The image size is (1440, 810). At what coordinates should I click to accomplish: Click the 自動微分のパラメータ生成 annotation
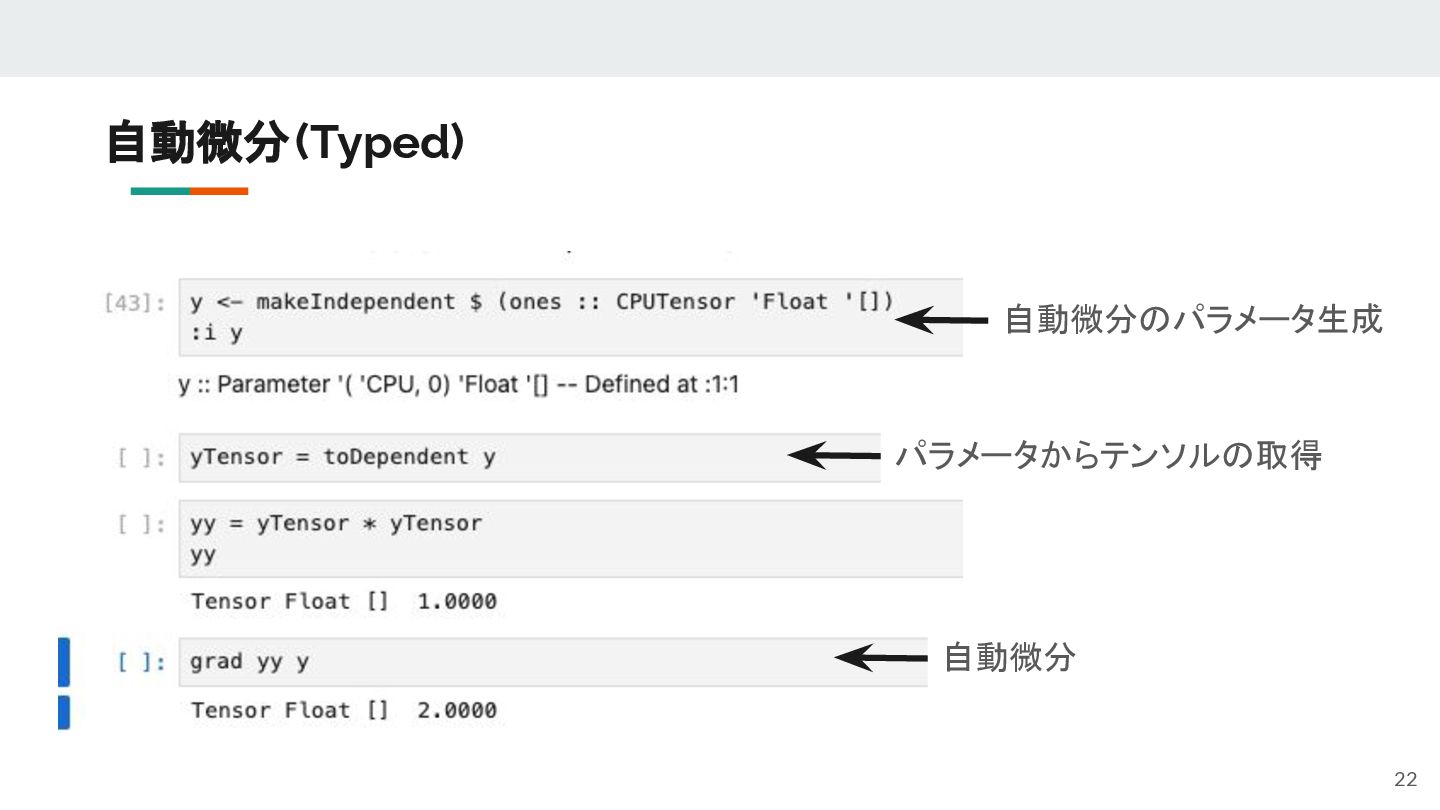tap(1194, 320)
